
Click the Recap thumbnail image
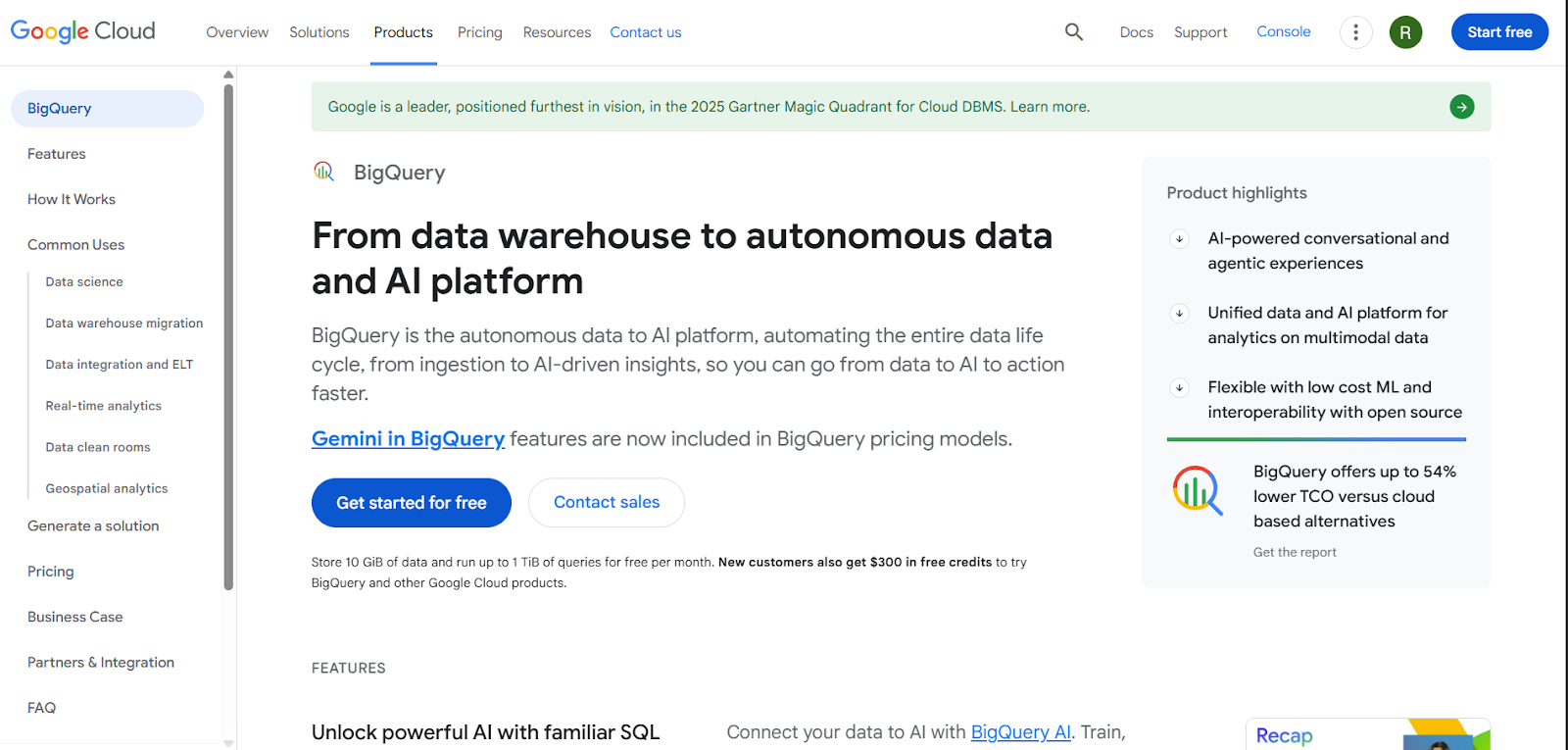click(x=1366, y=733)
